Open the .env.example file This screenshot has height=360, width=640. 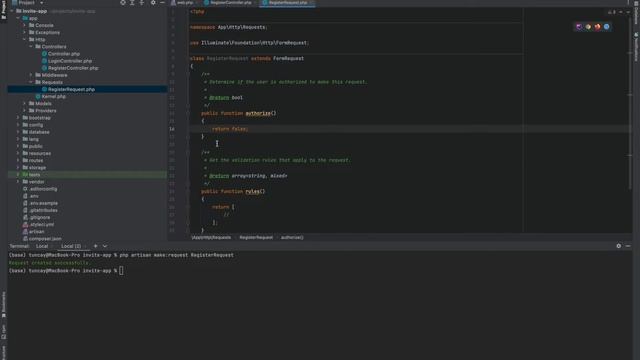point(43,203)
